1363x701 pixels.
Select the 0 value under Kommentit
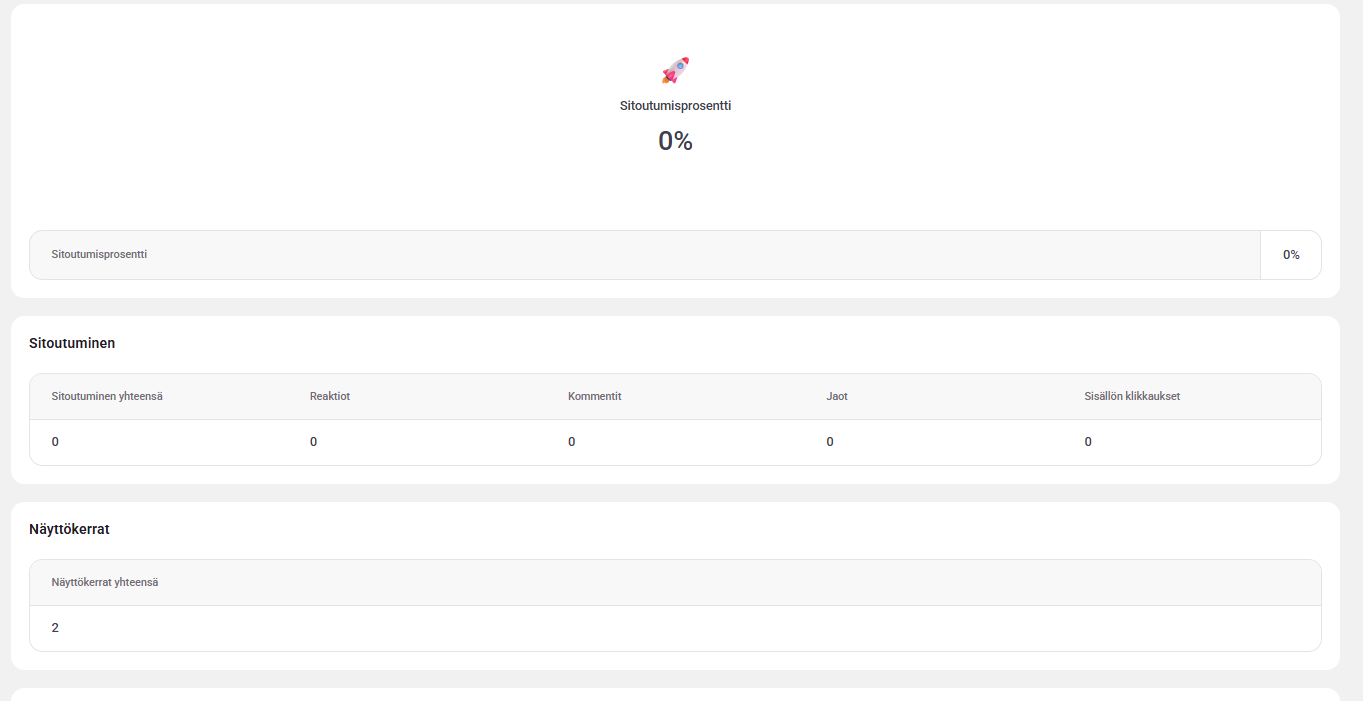(x=571, y=442)
